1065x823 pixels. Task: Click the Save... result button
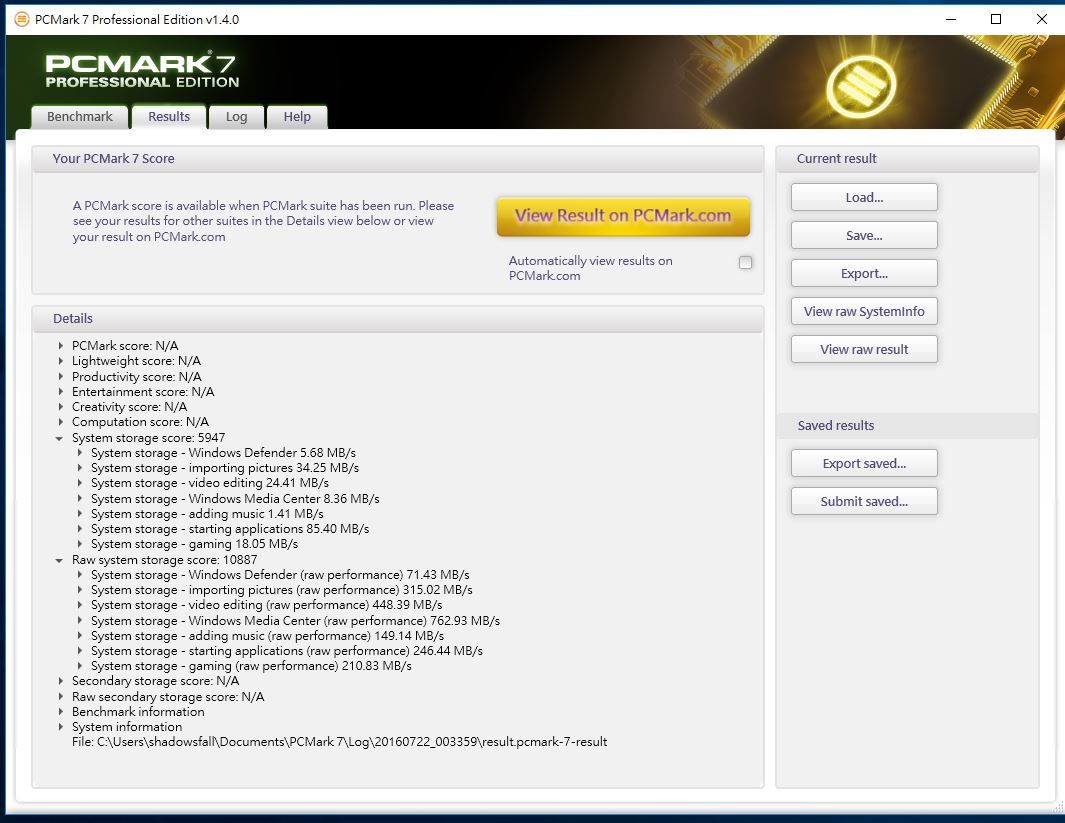(864, 236)
